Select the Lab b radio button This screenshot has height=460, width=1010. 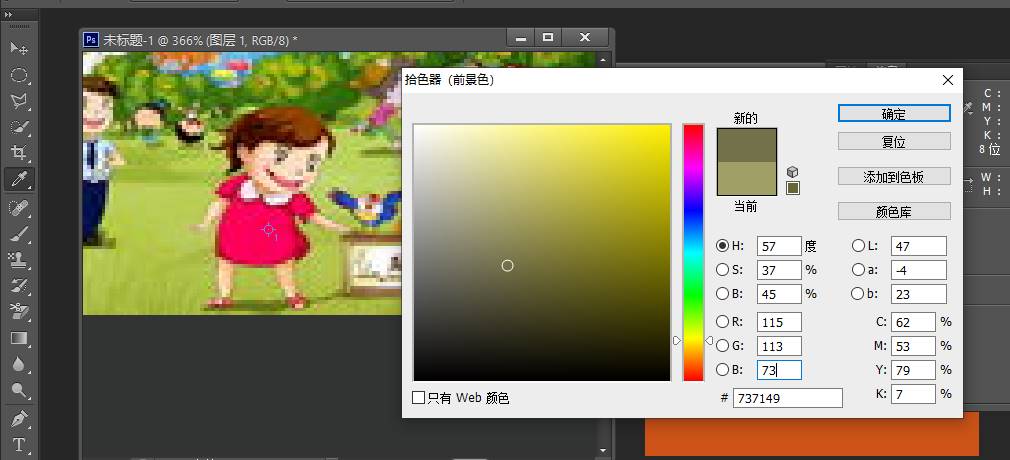point(858,294)
